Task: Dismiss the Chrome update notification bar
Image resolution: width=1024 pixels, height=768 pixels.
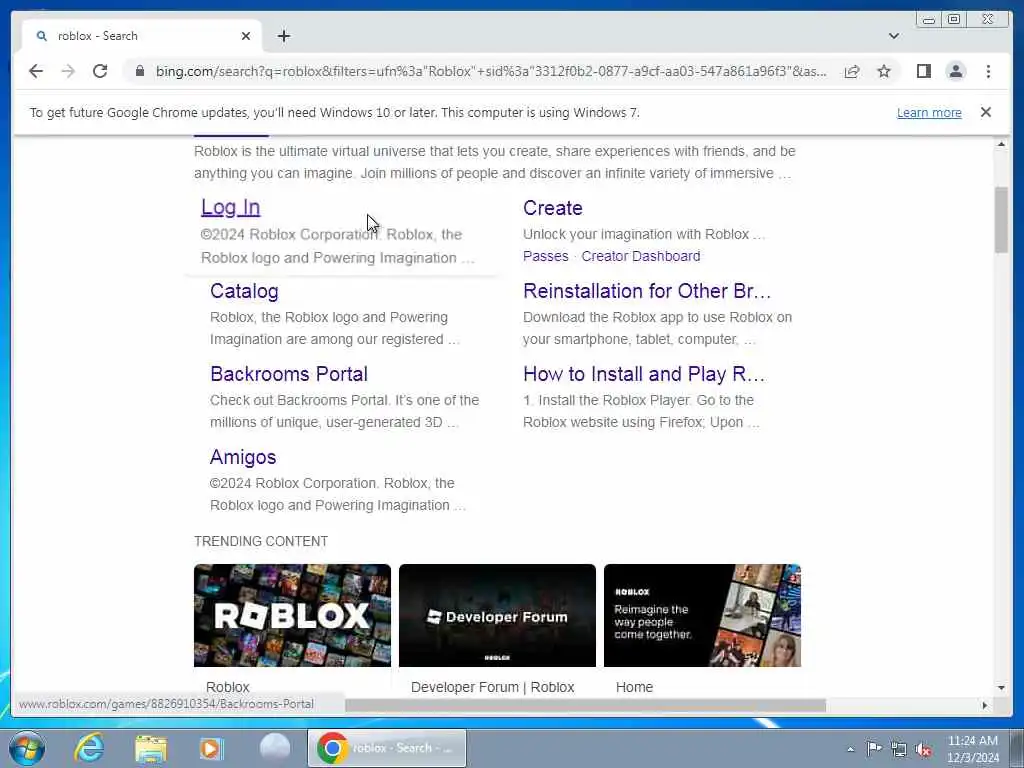Action: (x=985, y=112)
